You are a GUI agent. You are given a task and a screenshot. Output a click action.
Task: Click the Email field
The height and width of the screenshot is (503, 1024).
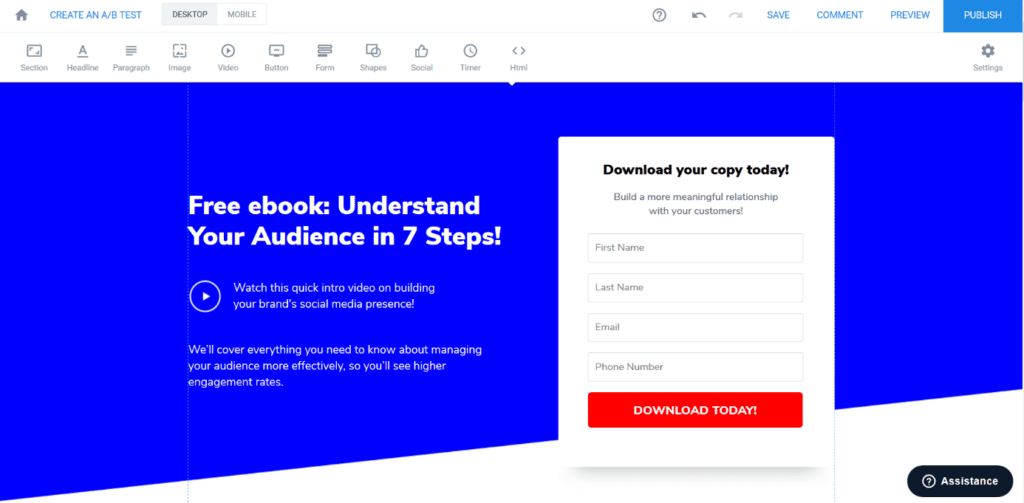coord(695,327)
